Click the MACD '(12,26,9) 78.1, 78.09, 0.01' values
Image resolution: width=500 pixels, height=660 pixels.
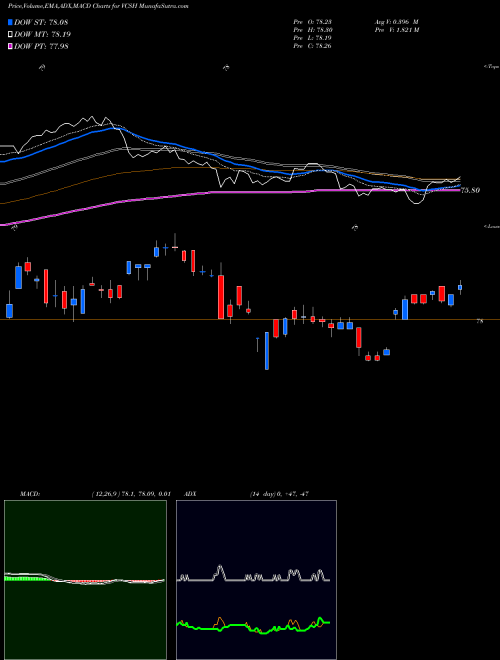[x=130, y=494]
